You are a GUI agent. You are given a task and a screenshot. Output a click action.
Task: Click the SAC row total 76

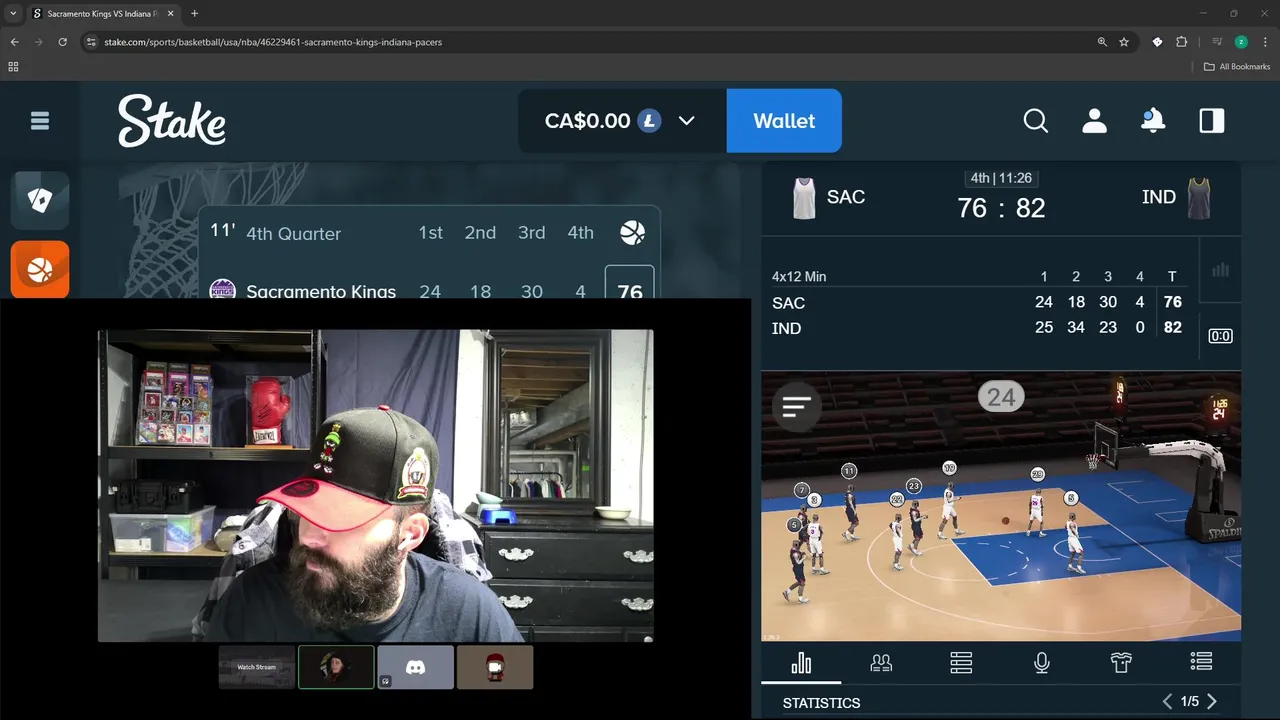point(1173,302)
